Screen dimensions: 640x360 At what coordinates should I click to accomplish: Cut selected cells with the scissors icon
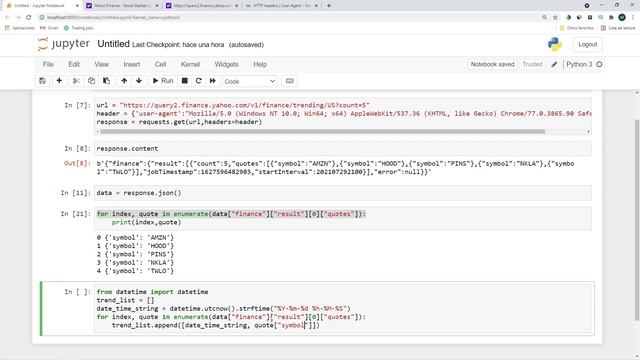coord(76,81)
